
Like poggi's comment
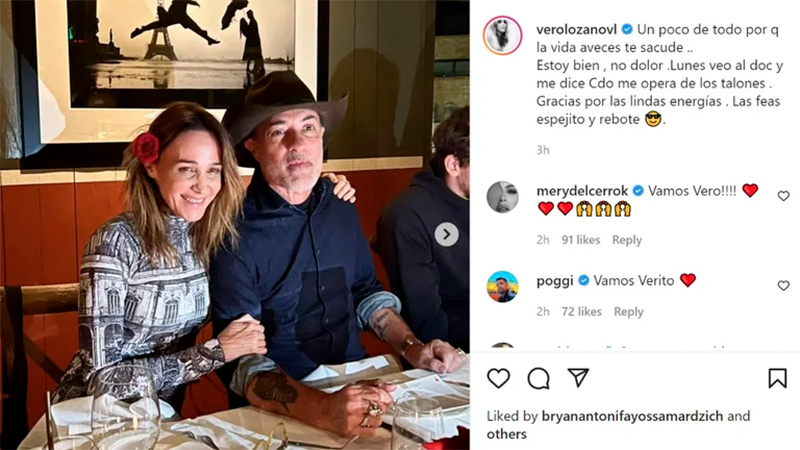point(783,286)
